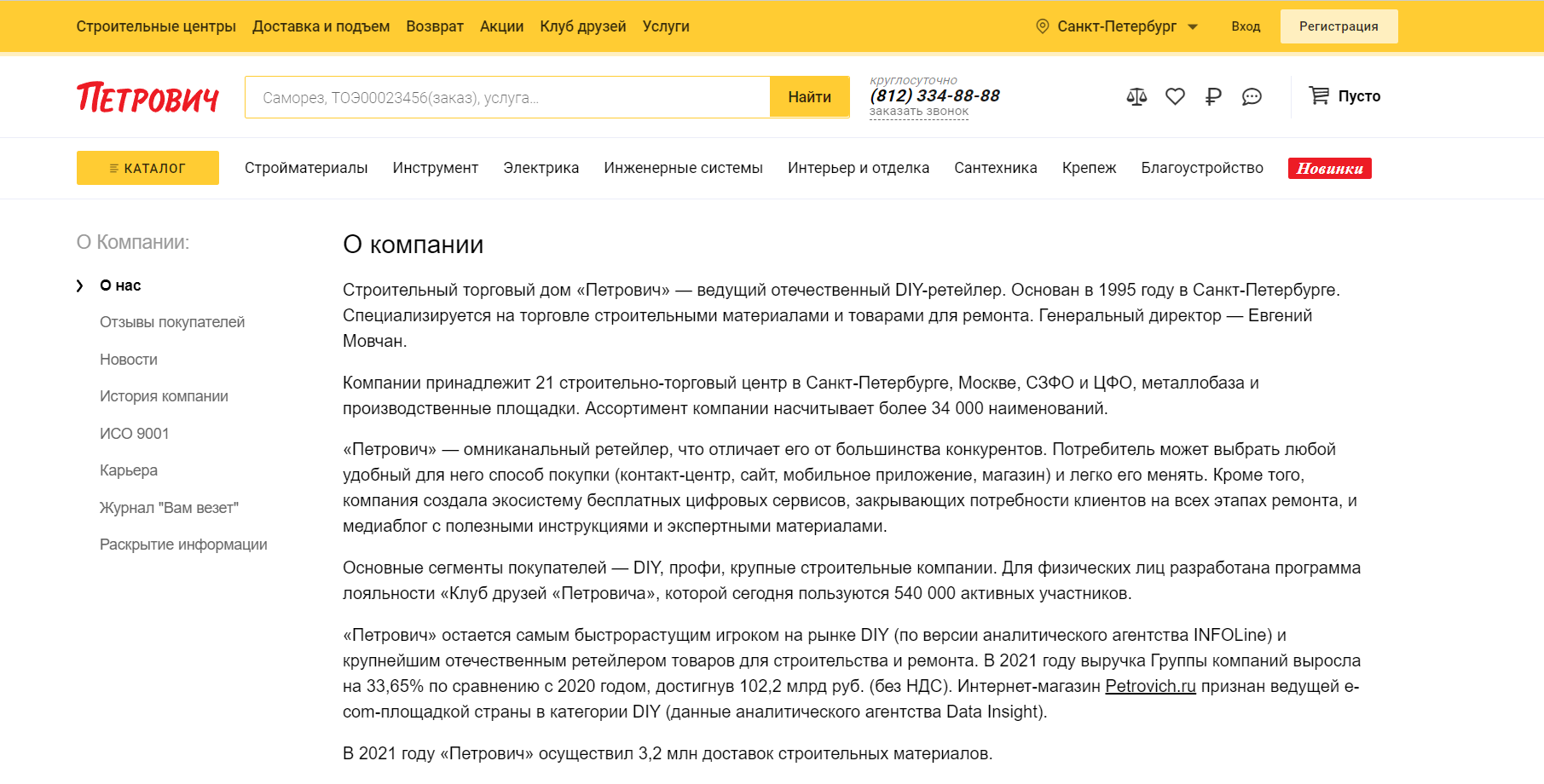Select the Инструмент category
This screenshot has height=784, width=1544.
[x=436, y=168]
